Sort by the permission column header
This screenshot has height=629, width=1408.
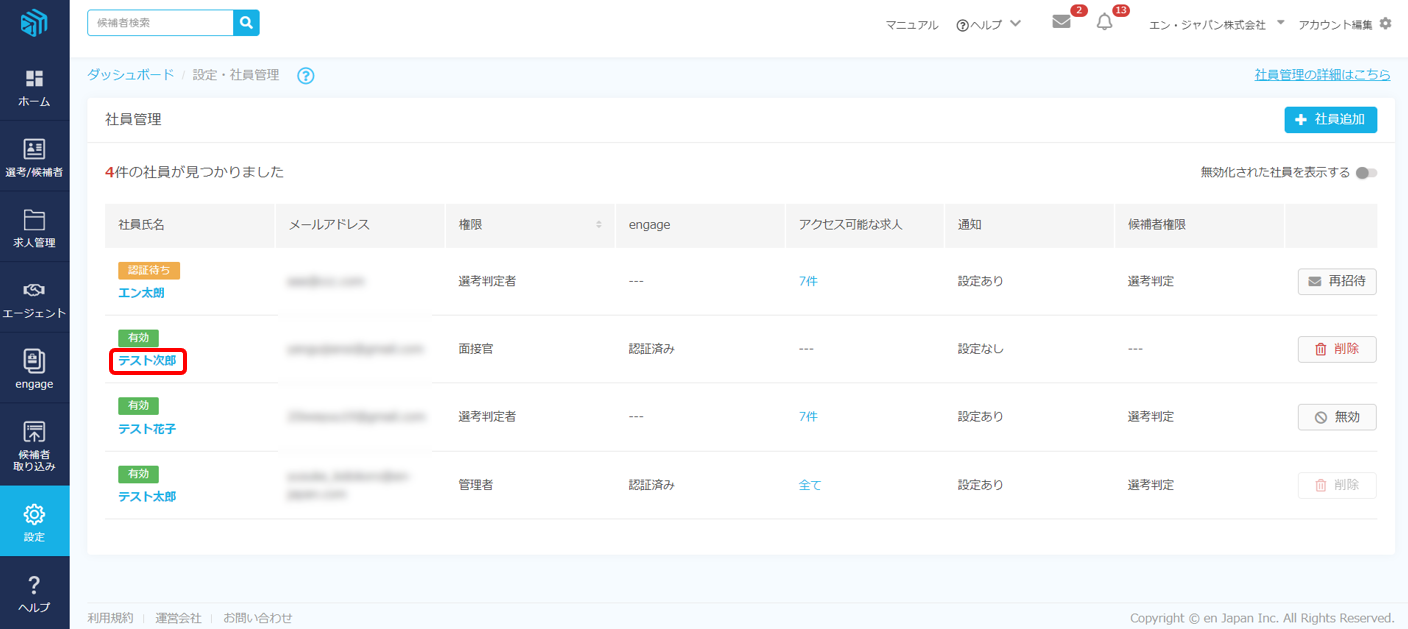pyautogui.click(x=599, y=225)
